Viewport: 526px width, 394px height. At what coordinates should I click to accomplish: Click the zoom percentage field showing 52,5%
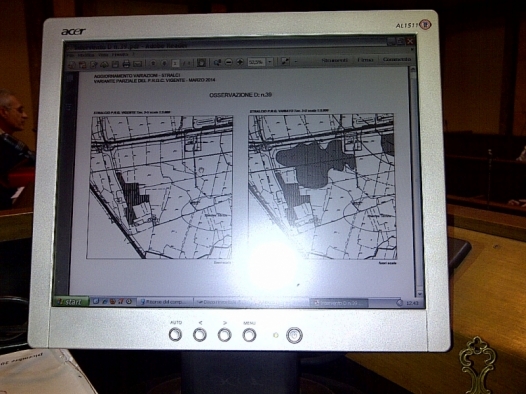coord(257,62)
